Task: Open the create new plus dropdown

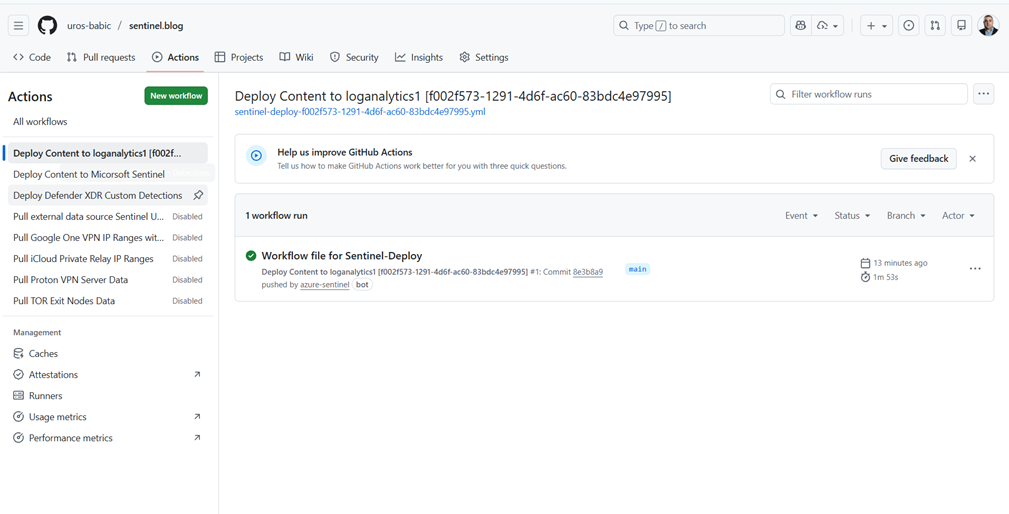Action: (x=876, y=26)
